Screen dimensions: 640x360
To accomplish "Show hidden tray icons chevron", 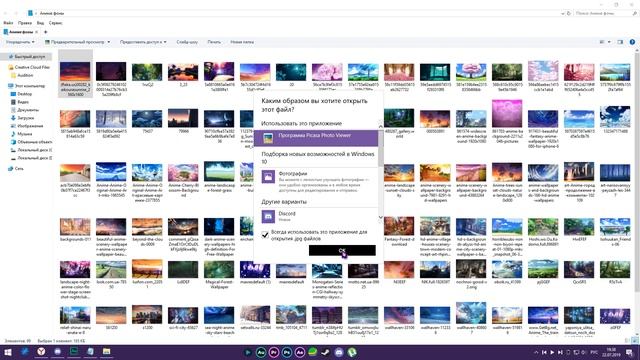I will click(x=536, y=352).
